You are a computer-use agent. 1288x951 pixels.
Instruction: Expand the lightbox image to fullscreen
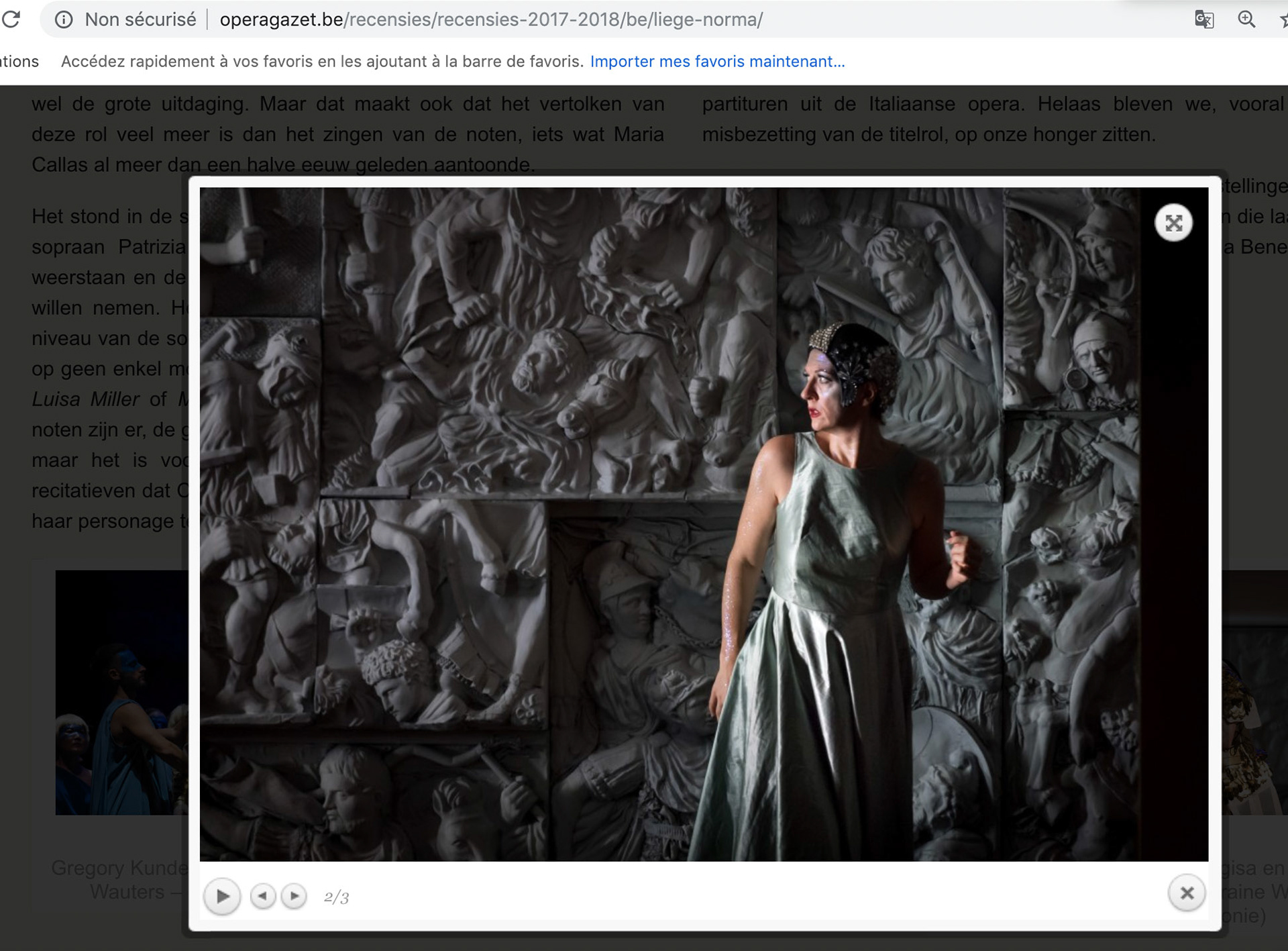(1173, 223)
